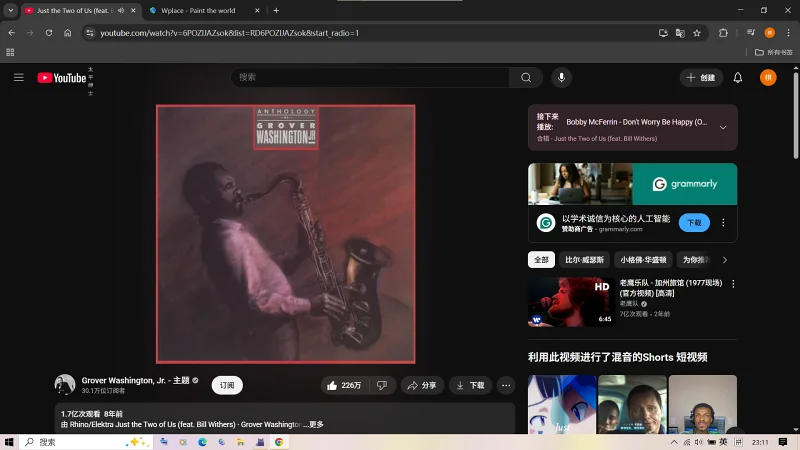Bookmark this page with the star
This screenshot has height=450, width=800.
pyautogui.click(x=697, y=33)
